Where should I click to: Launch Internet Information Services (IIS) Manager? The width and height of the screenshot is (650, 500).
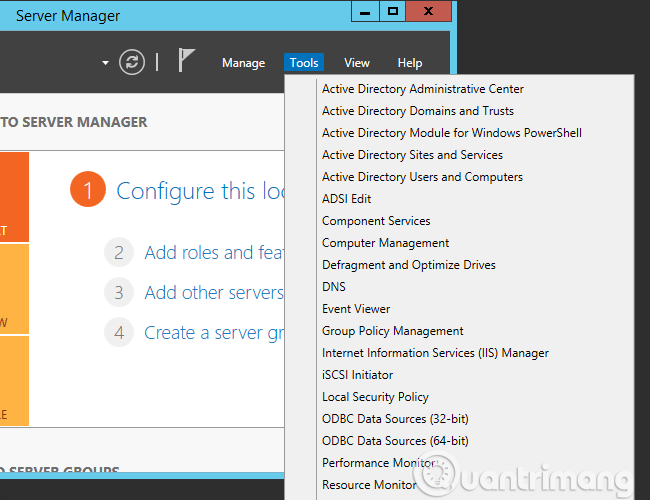[435, 353]
